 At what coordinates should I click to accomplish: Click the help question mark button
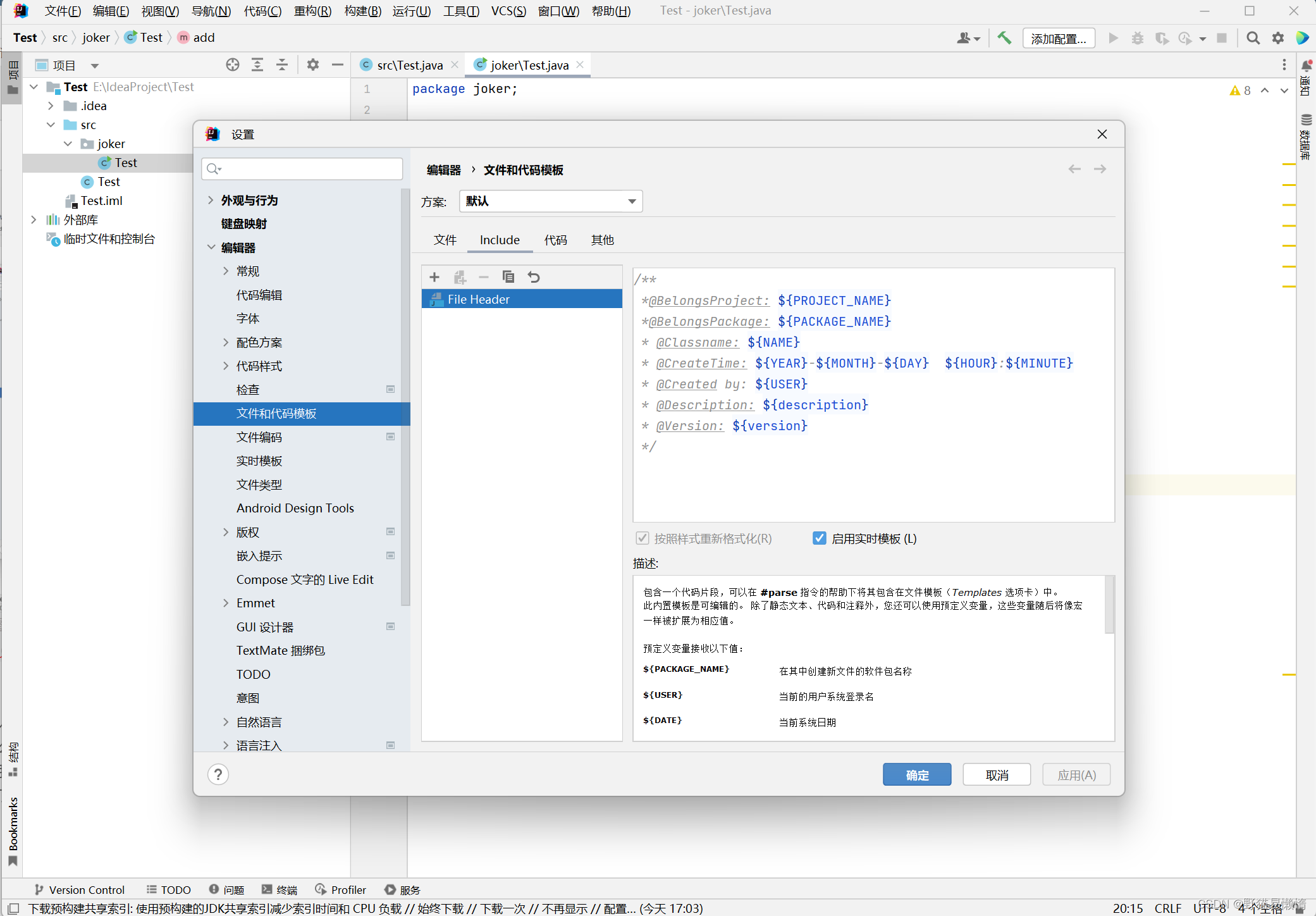(x=218, y=774)
